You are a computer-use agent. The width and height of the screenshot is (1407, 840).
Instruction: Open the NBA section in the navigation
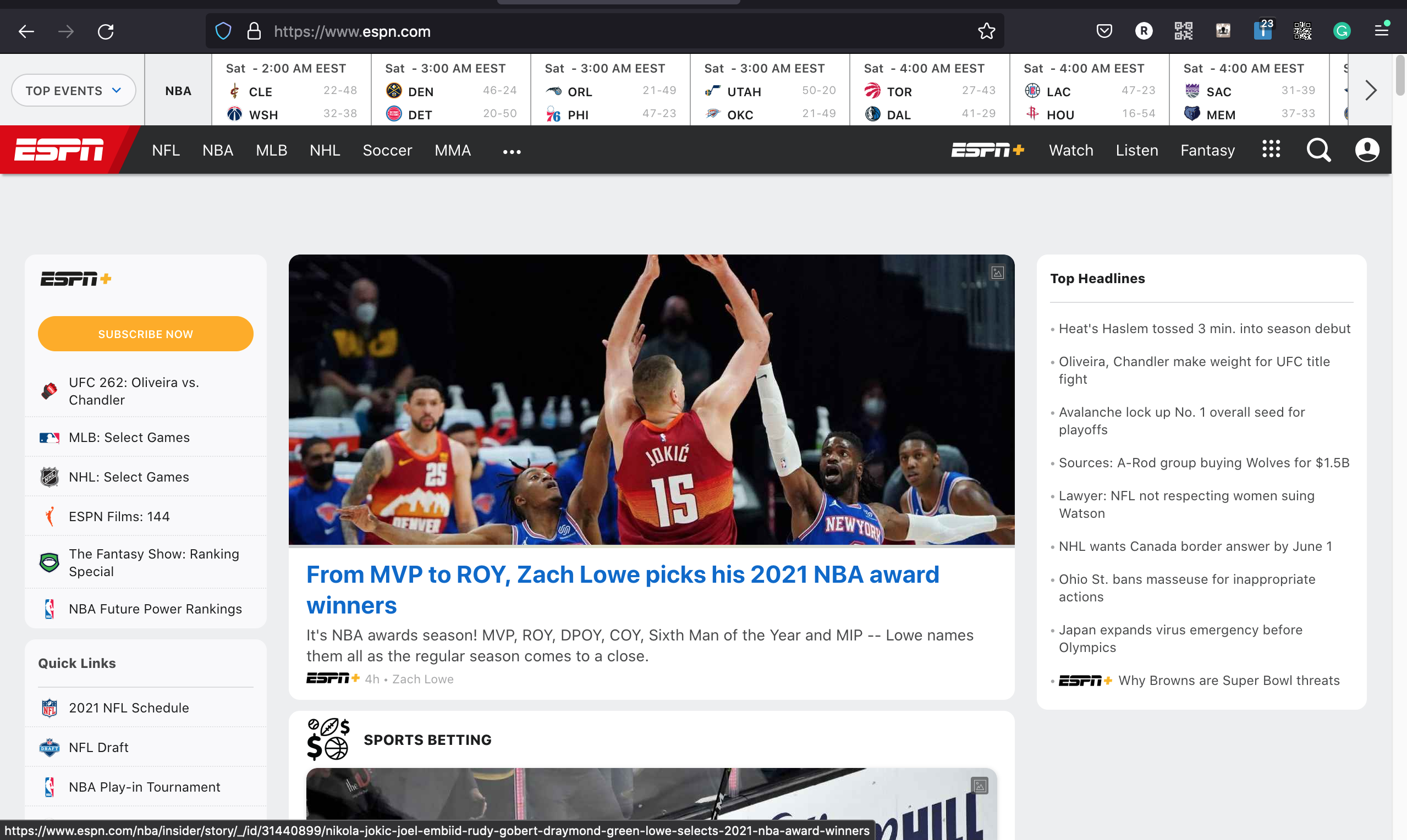[217, 150]
